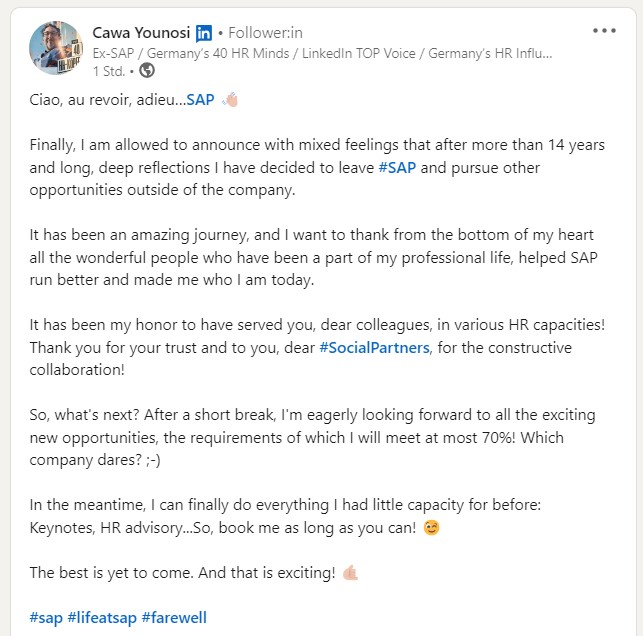
Task: Open the #sap hashtag at the bottom
Action: point(46,618)
